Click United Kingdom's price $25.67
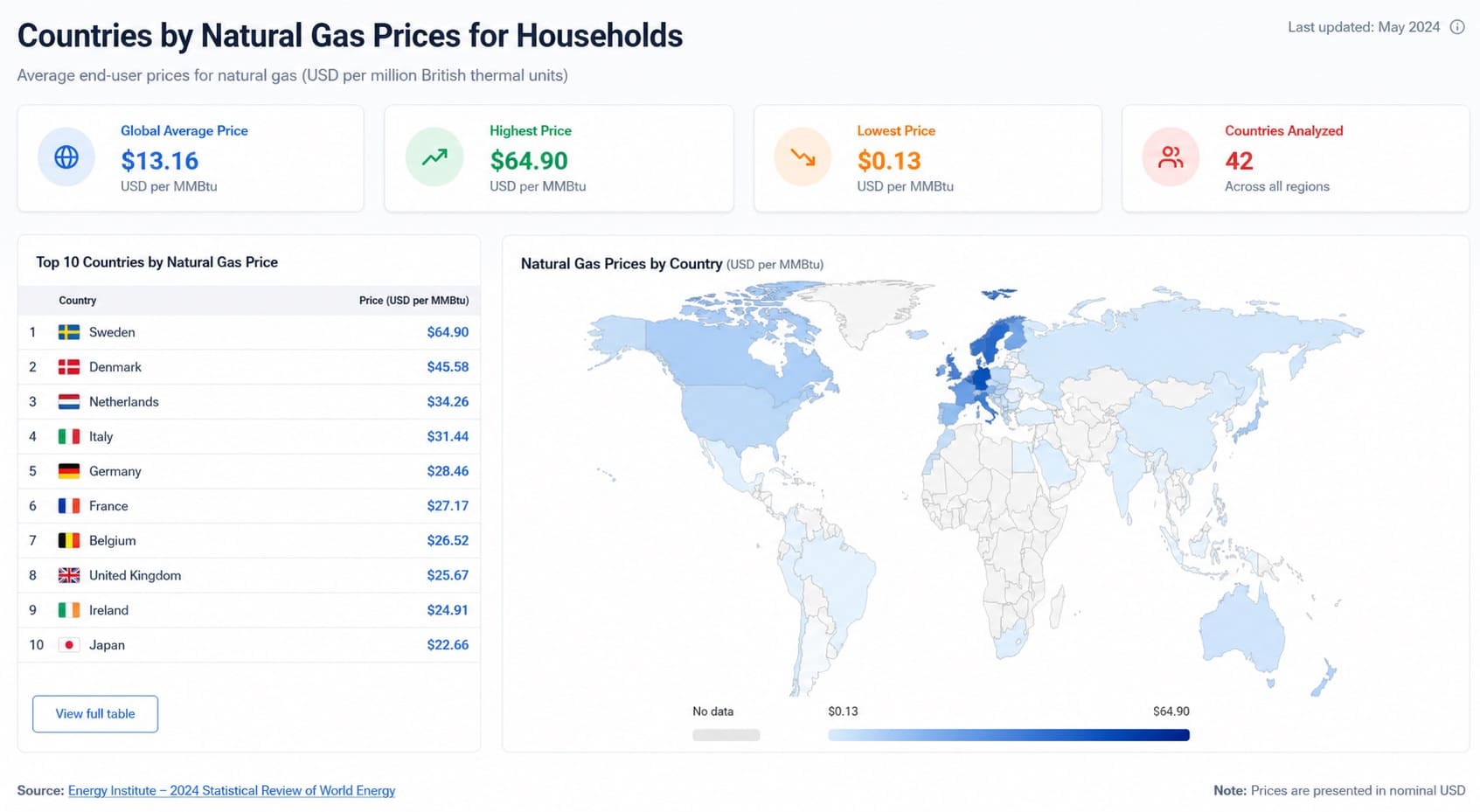The height and width of the screenshot is (812, 1480). click(x=448, y=575)
